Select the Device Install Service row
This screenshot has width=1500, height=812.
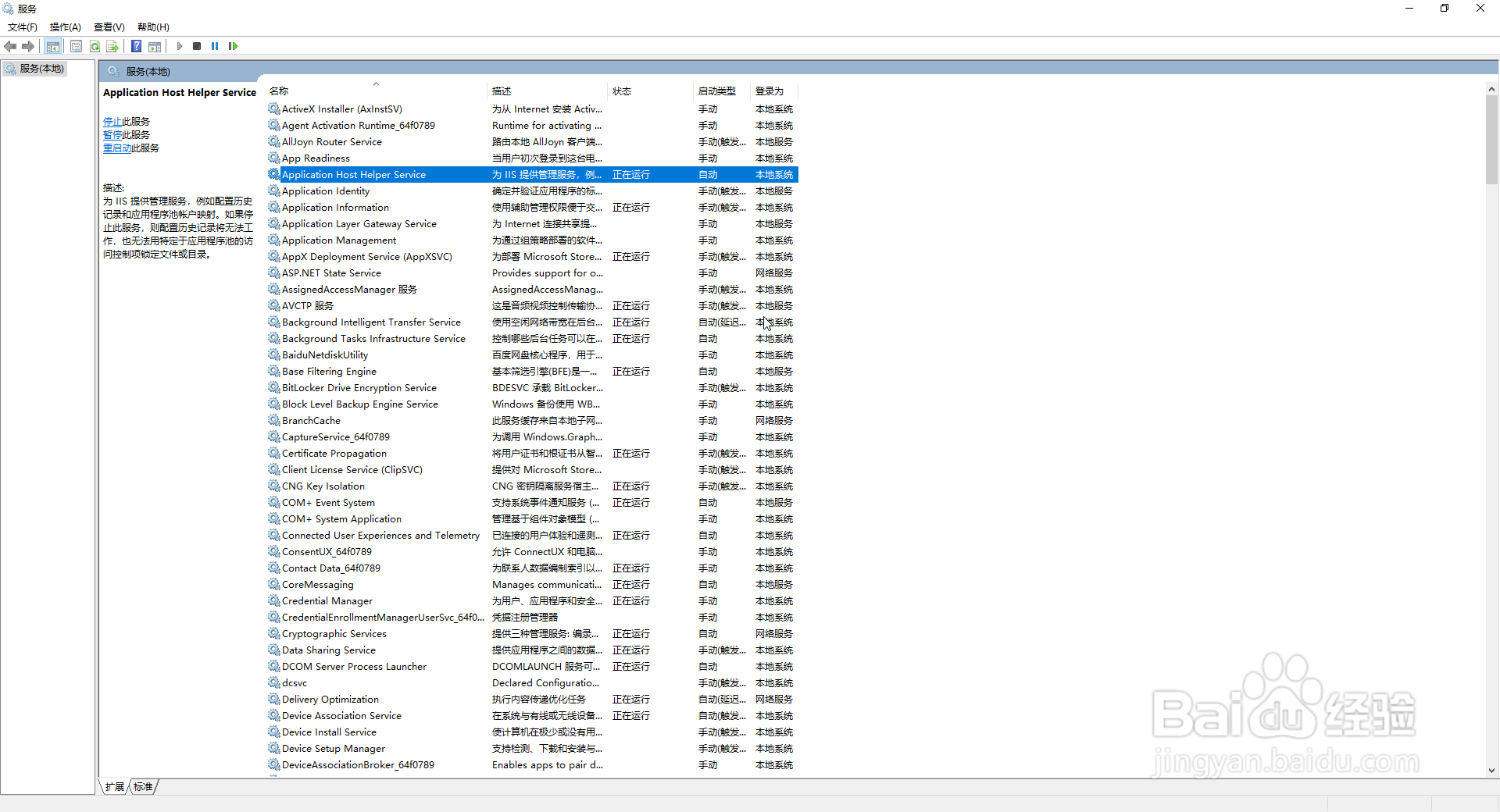click(x=532, y=732)
